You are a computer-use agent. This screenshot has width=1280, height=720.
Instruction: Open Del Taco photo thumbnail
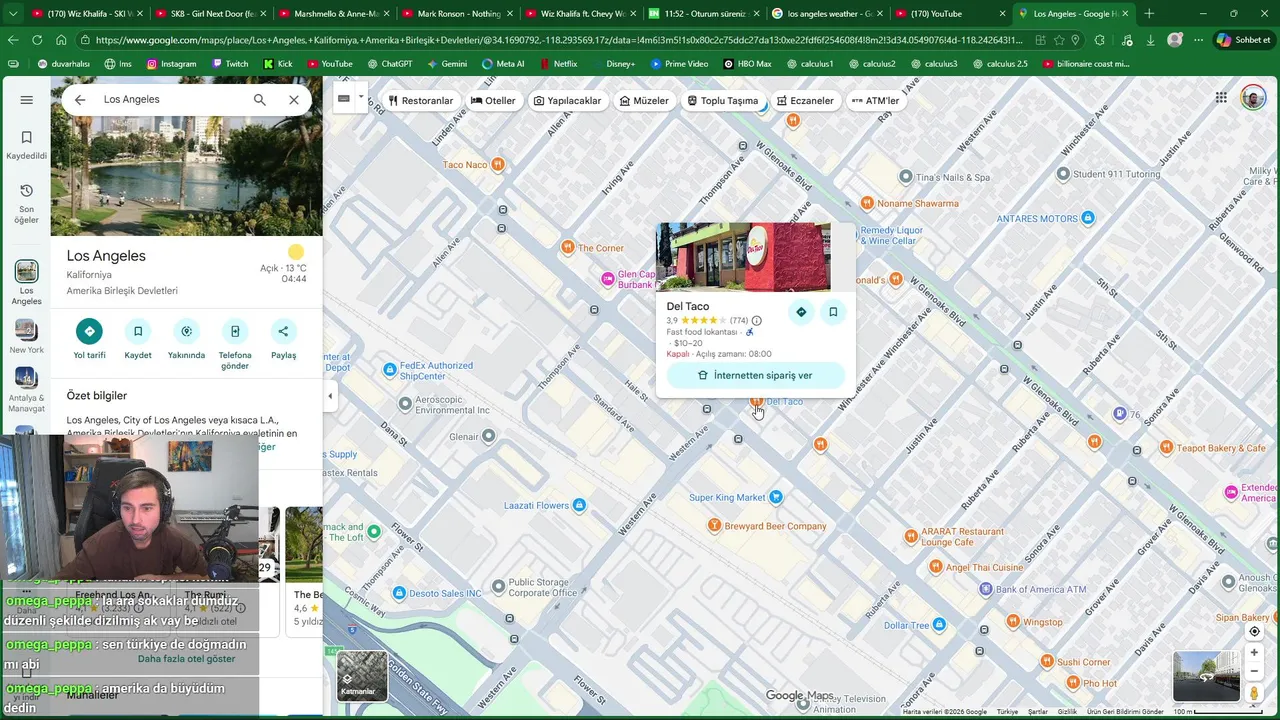[743, 257]
